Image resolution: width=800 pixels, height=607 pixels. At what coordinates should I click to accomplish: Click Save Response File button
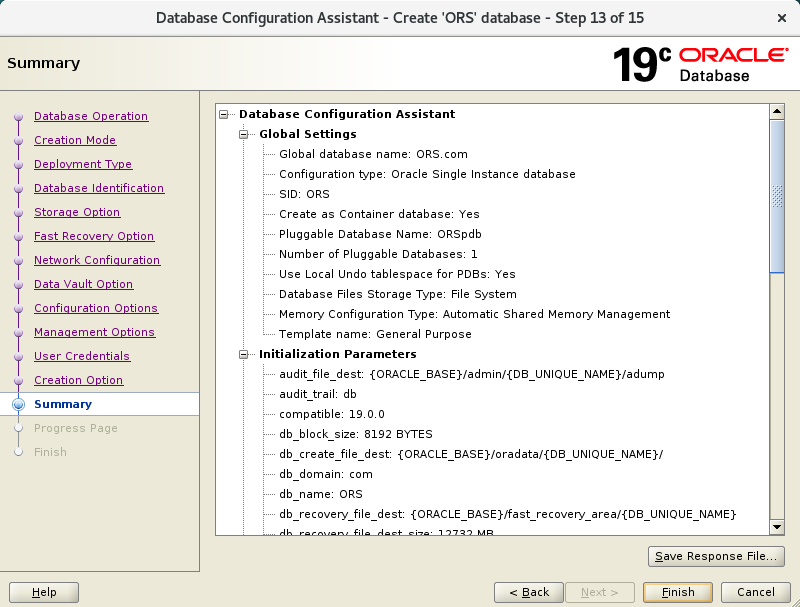pyautogui.click(x=716, y=556)
